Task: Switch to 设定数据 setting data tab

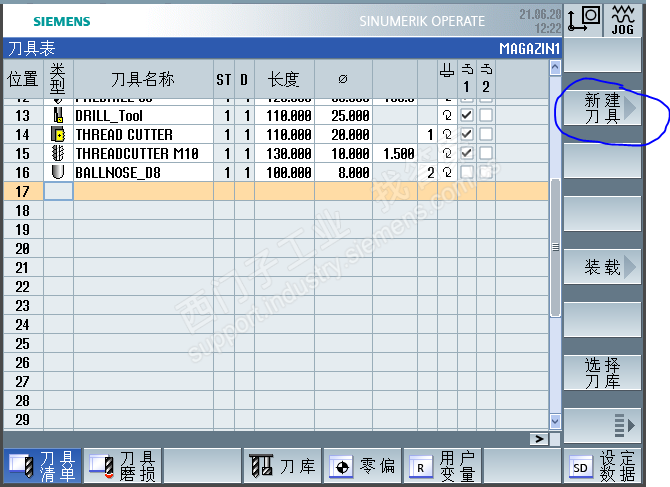Action: (602, 466)
